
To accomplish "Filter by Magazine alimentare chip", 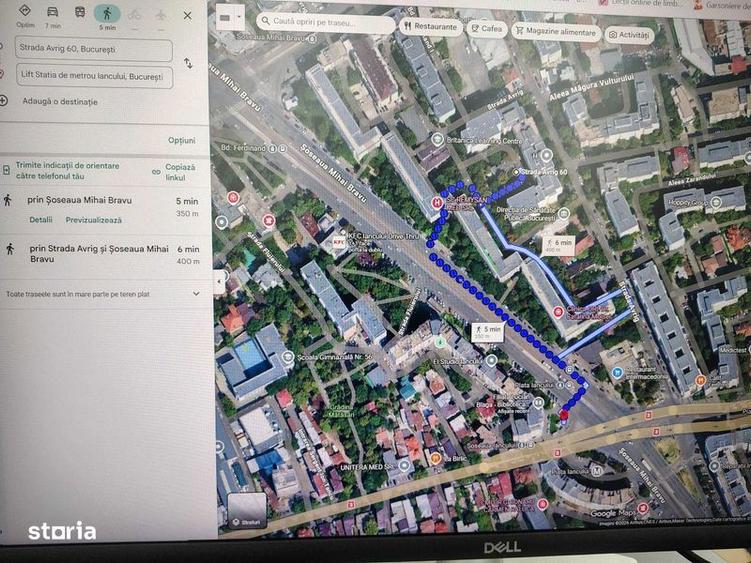I will point(556,32).
